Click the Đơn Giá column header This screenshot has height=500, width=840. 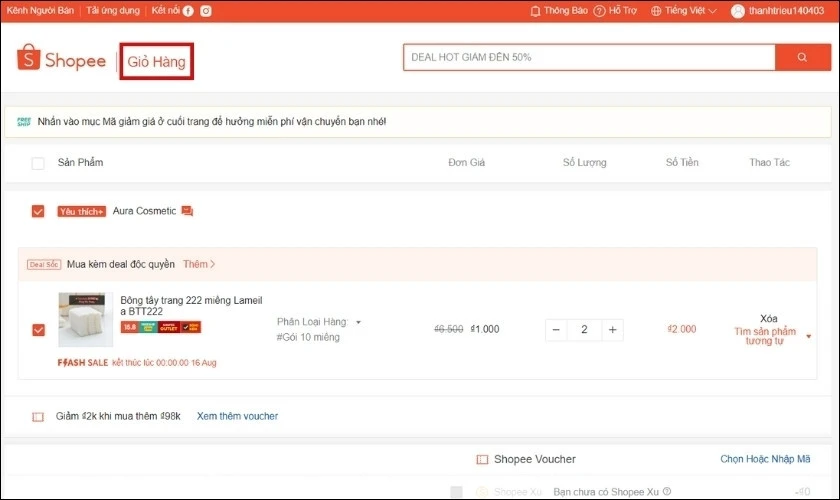click(x=467, y=162)
